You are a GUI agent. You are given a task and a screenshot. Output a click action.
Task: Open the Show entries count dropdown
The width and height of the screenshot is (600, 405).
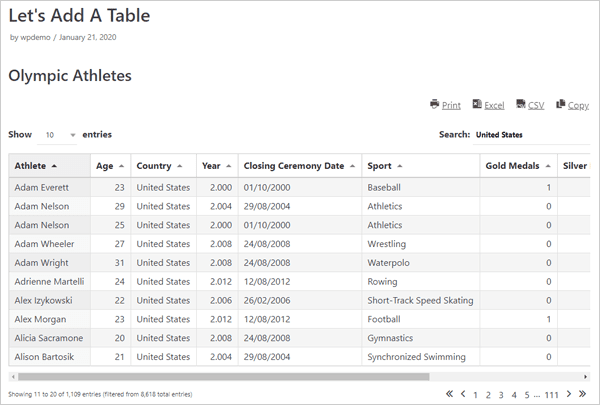57,135
